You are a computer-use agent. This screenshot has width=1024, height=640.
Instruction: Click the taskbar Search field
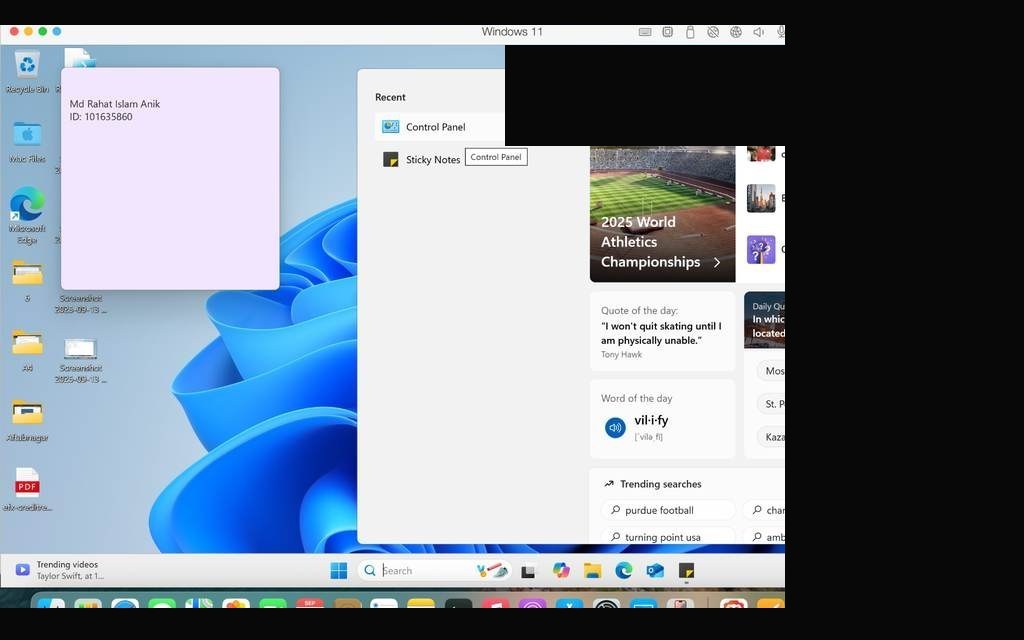click(x=434, y=571)
